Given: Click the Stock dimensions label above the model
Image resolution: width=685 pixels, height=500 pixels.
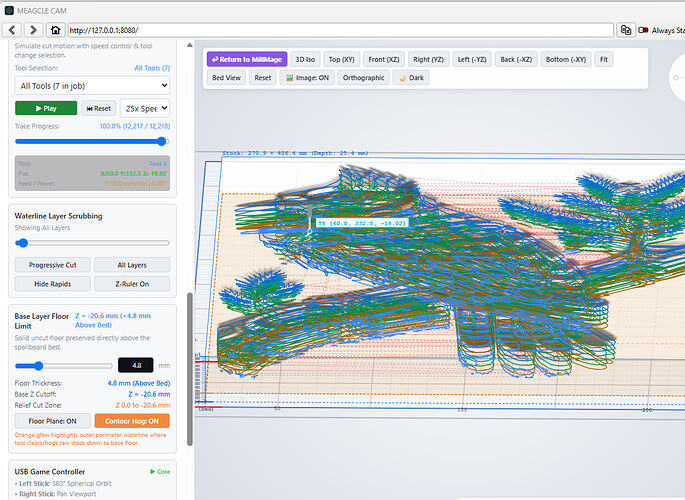Looking at the screenshot, I should tap(295, 153).
